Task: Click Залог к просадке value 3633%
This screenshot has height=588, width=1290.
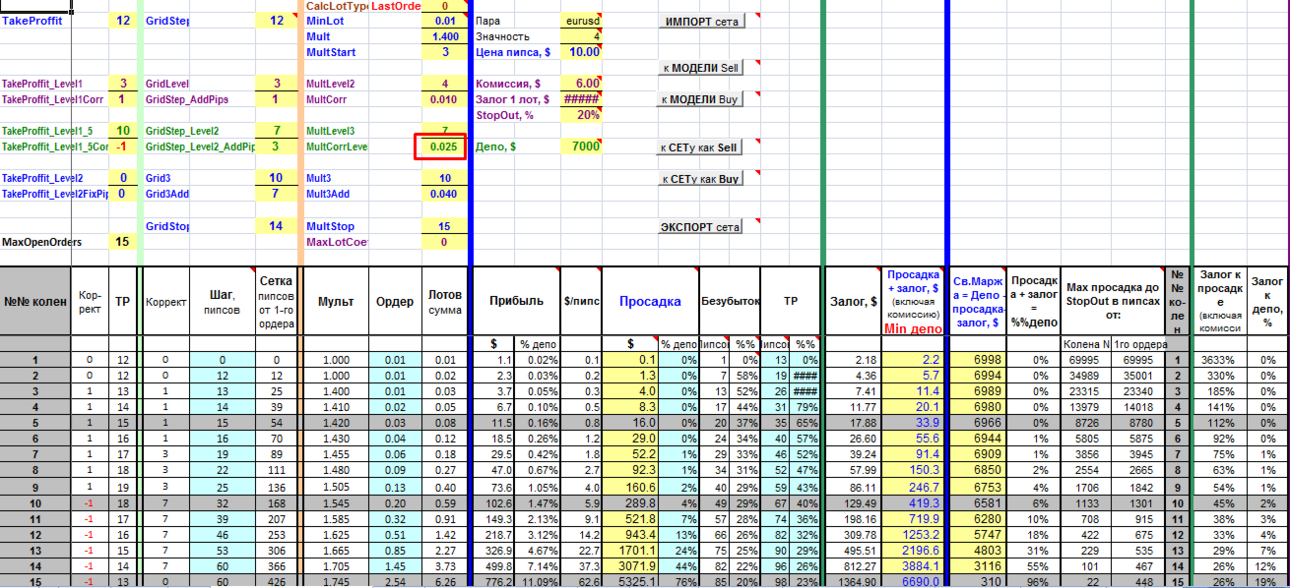Action: point(1220,359)
